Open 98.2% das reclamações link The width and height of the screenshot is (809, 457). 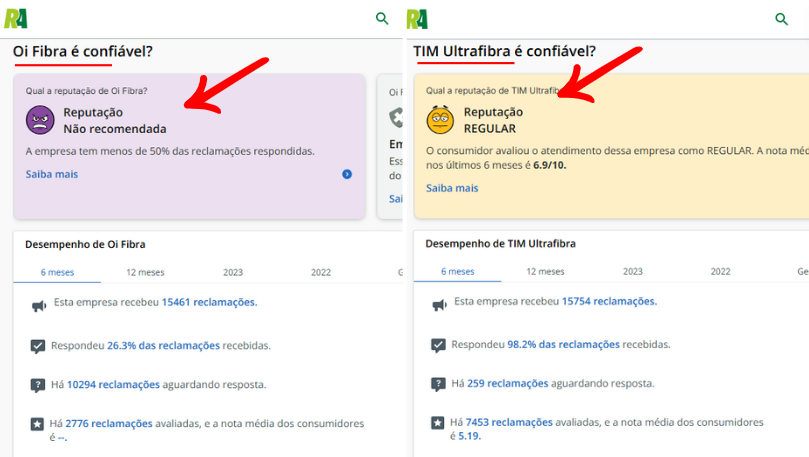tap(563, 345)
